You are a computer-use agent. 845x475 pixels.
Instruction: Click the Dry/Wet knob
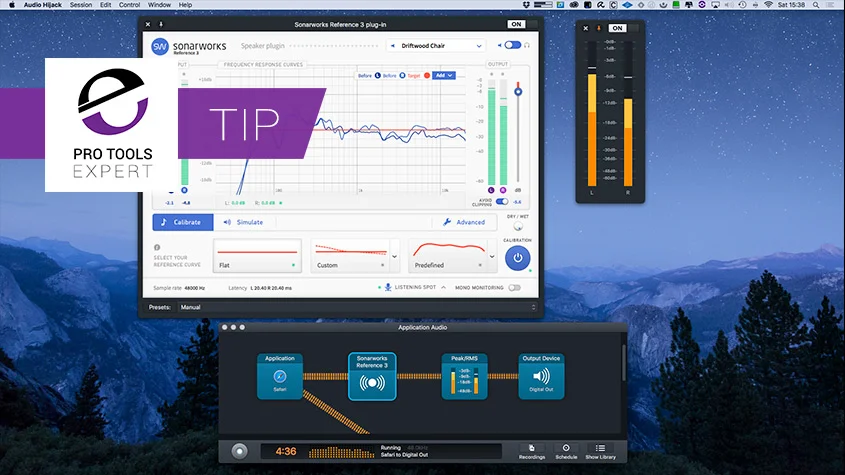click(x=518, y=226)
